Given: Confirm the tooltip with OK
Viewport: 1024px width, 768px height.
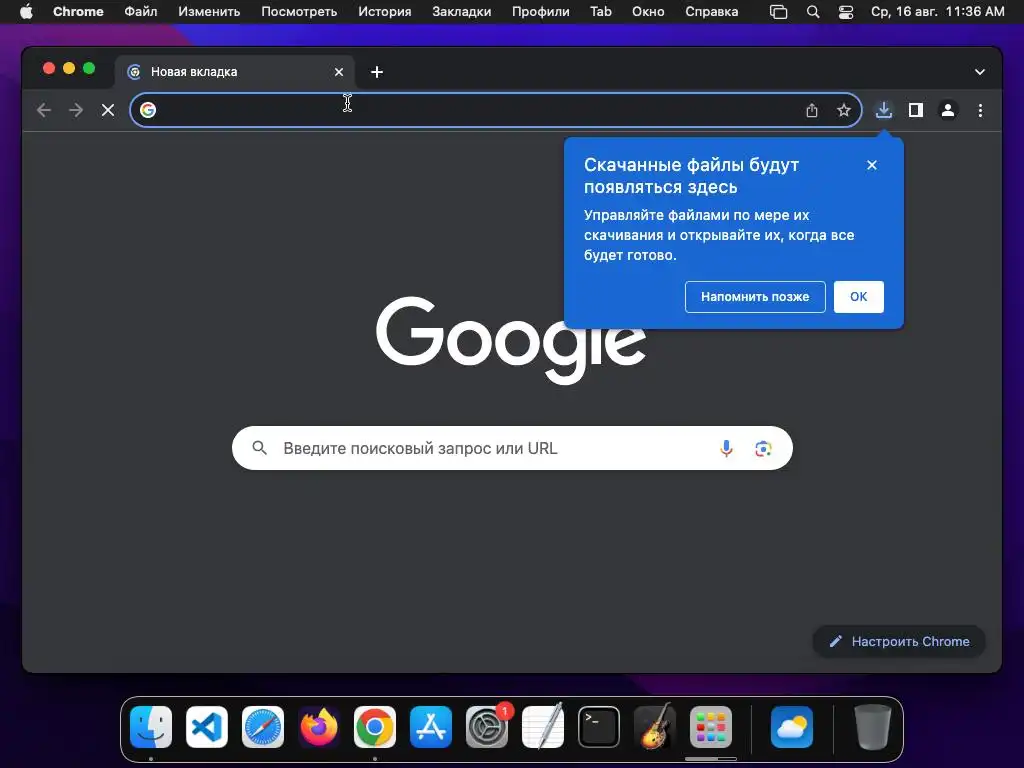Looking at the screenshot, I should tap(859, 296).
